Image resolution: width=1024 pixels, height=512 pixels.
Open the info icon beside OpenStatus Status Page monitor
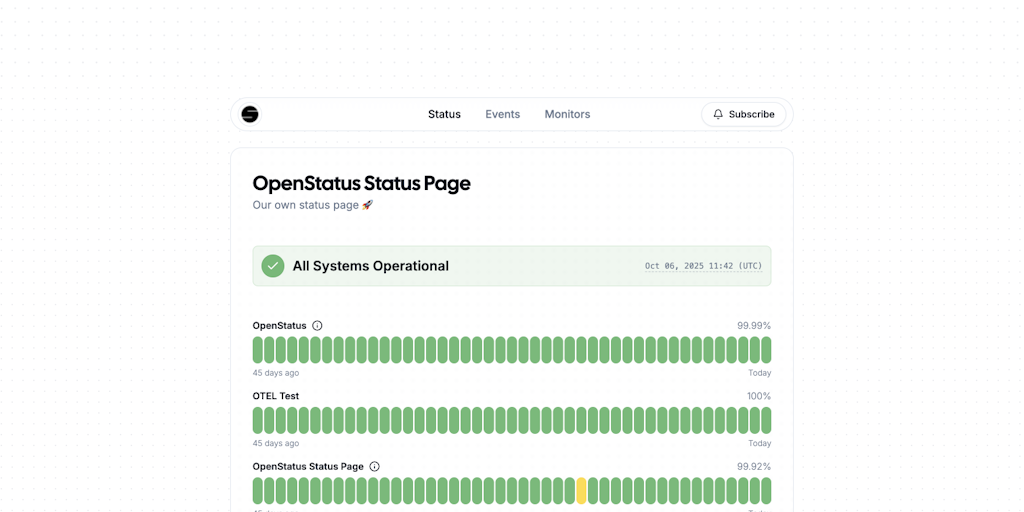tap(375, 467)
